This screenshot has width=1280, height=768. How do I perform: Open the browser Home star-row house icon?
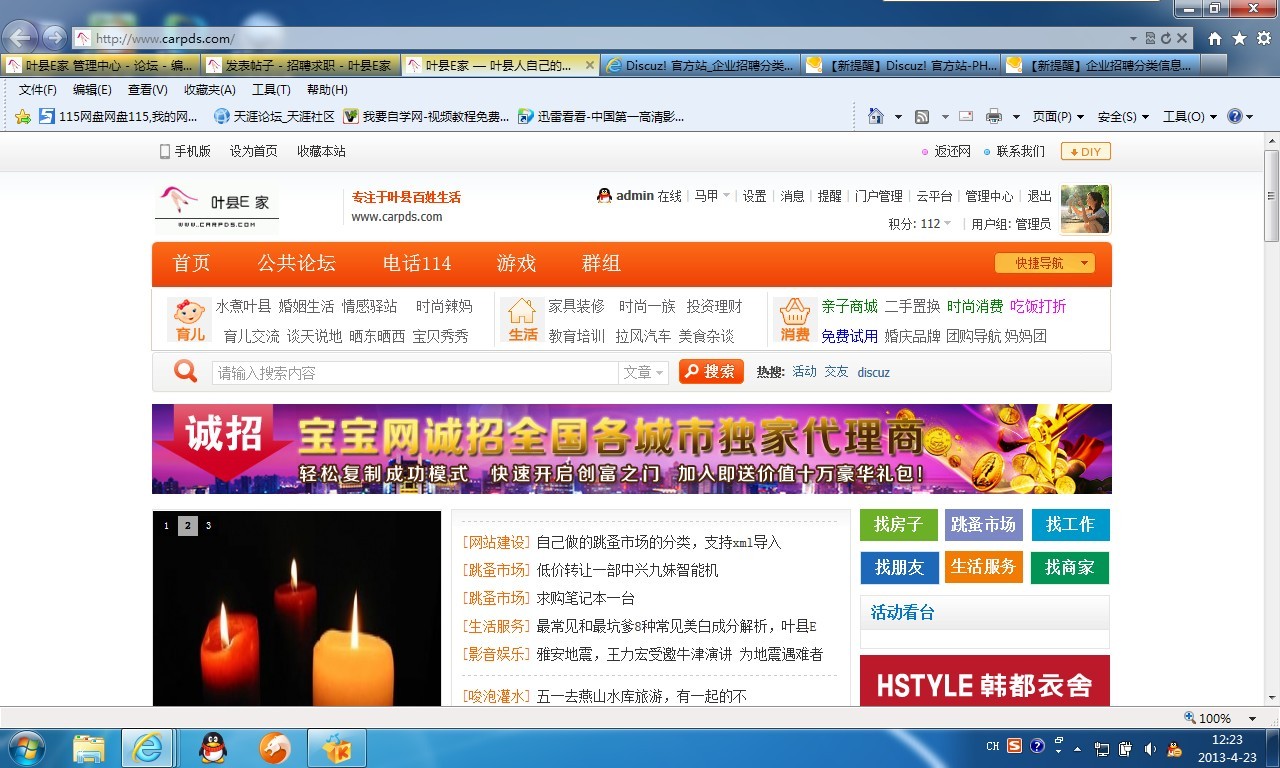[1215, 38]
